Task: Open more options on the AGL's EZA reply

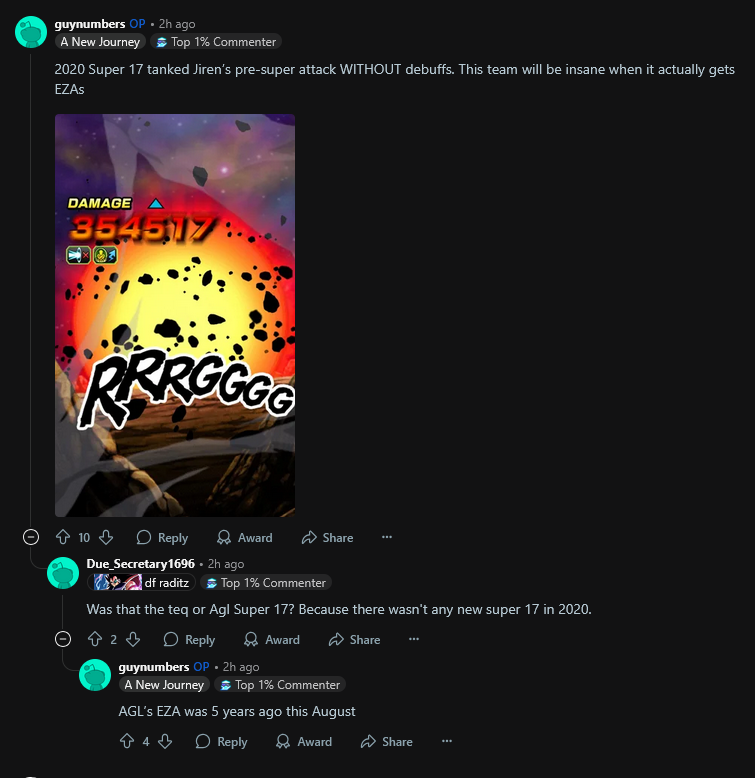Action: 446,741
